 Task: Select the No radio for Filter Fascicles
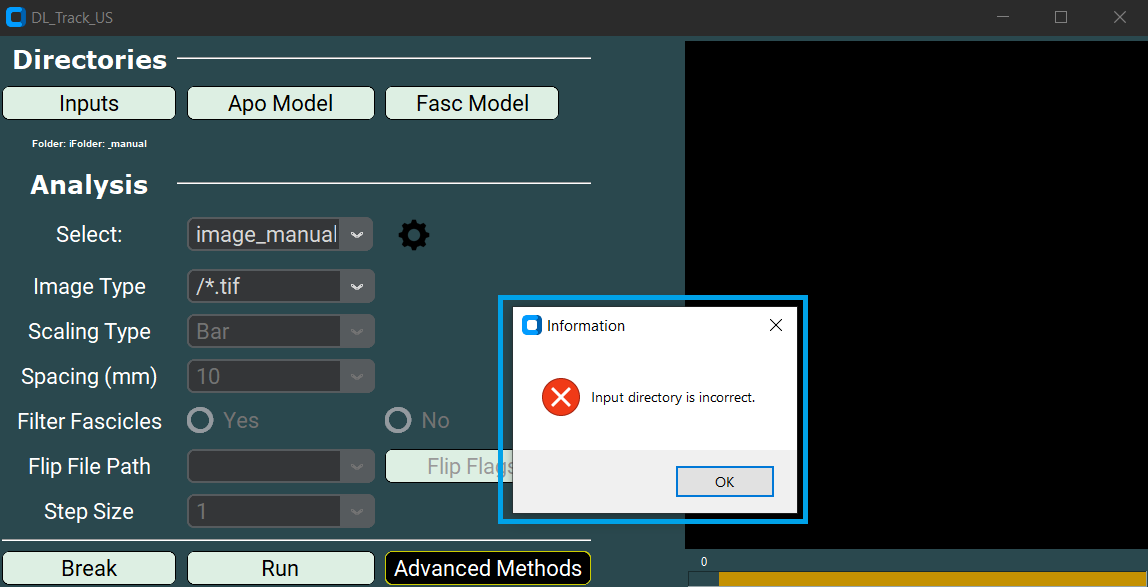tap(399, 420)
